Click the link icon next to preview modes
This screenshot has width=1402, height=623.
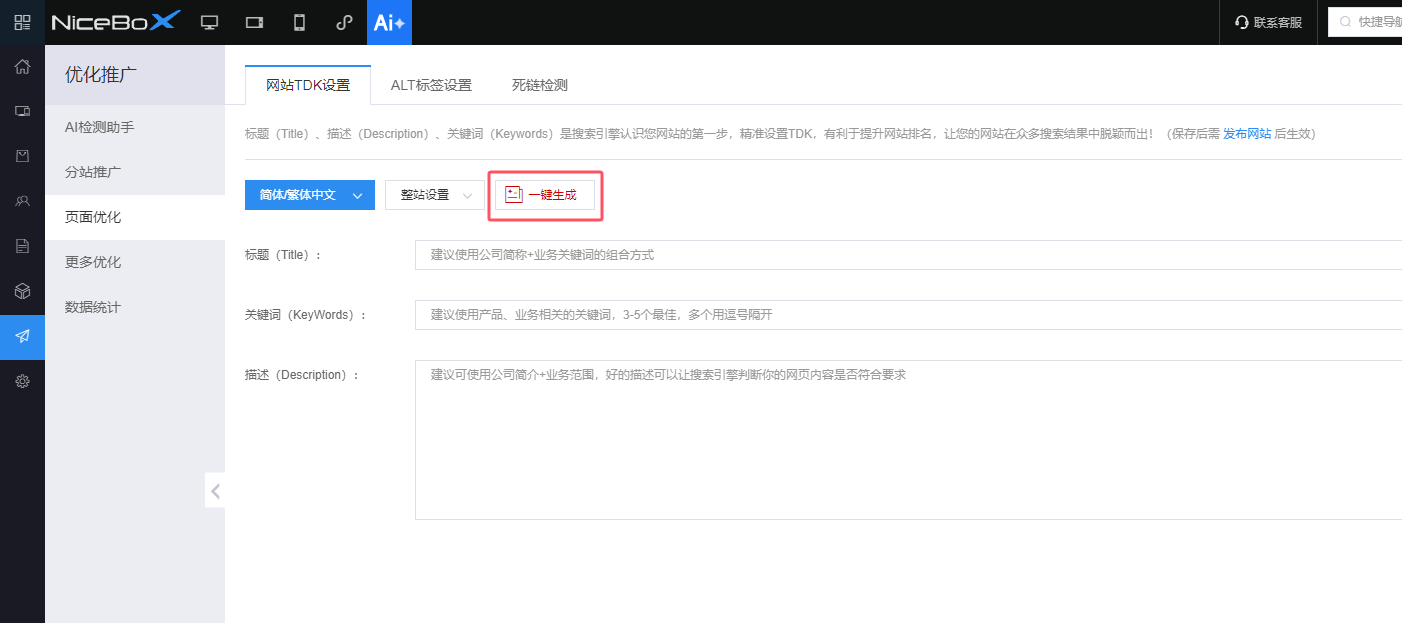click(x=343, y=21)
